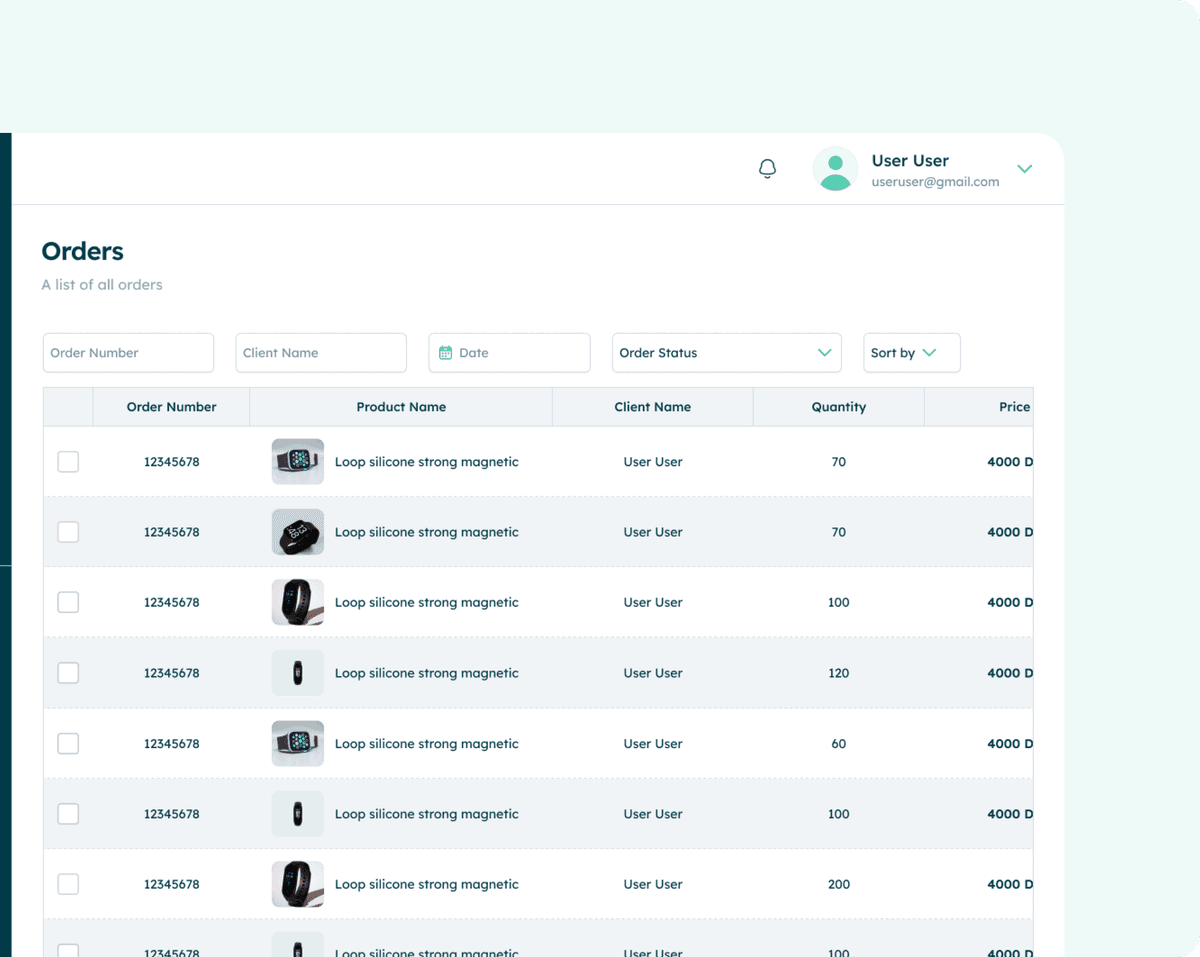The height and width of the screenshot is (957, 1200).
Task: Click the Product Name column header
Action: click(x=401, y=406)
